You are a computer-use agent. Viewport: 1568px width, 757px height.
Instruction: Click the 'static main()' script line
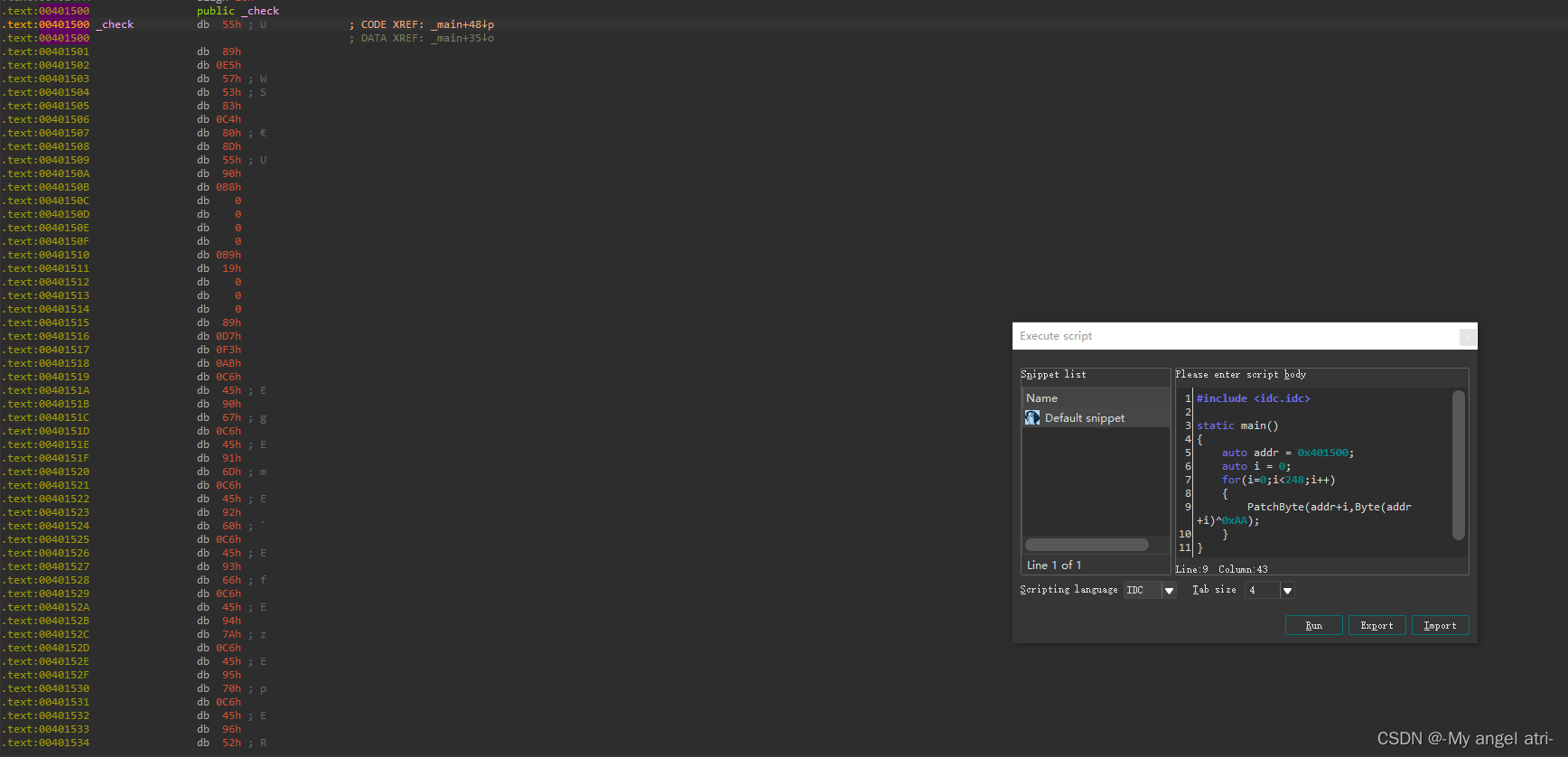click(x=1237, y=425)
